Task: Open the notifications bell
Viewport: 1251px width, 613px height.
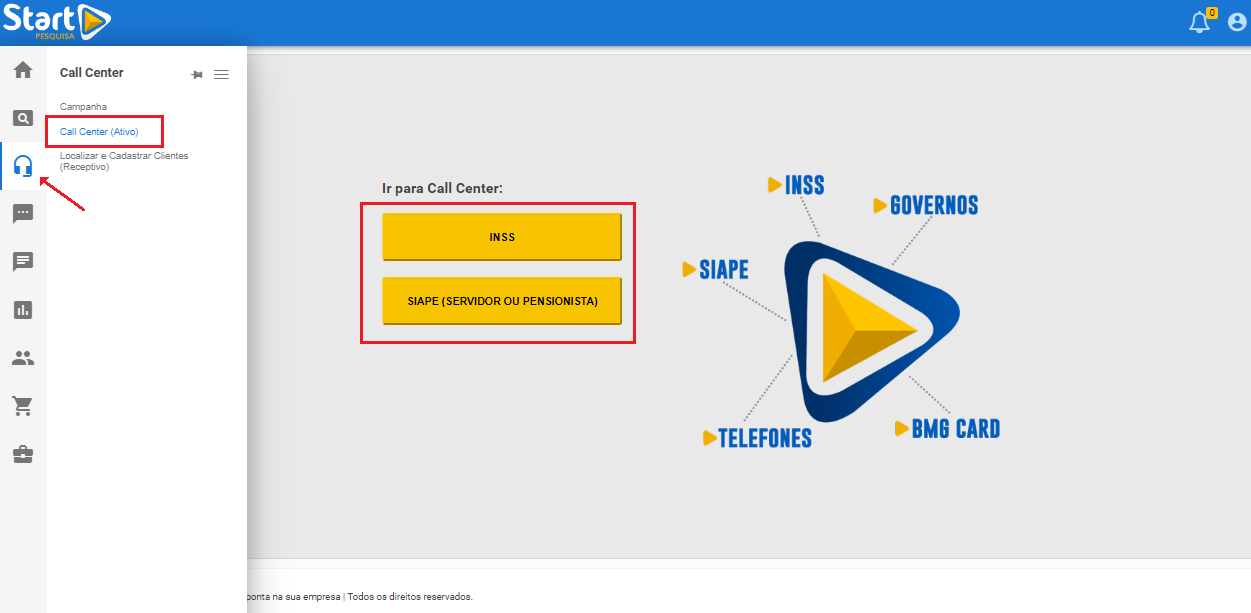Action: tap(1199, 22)
